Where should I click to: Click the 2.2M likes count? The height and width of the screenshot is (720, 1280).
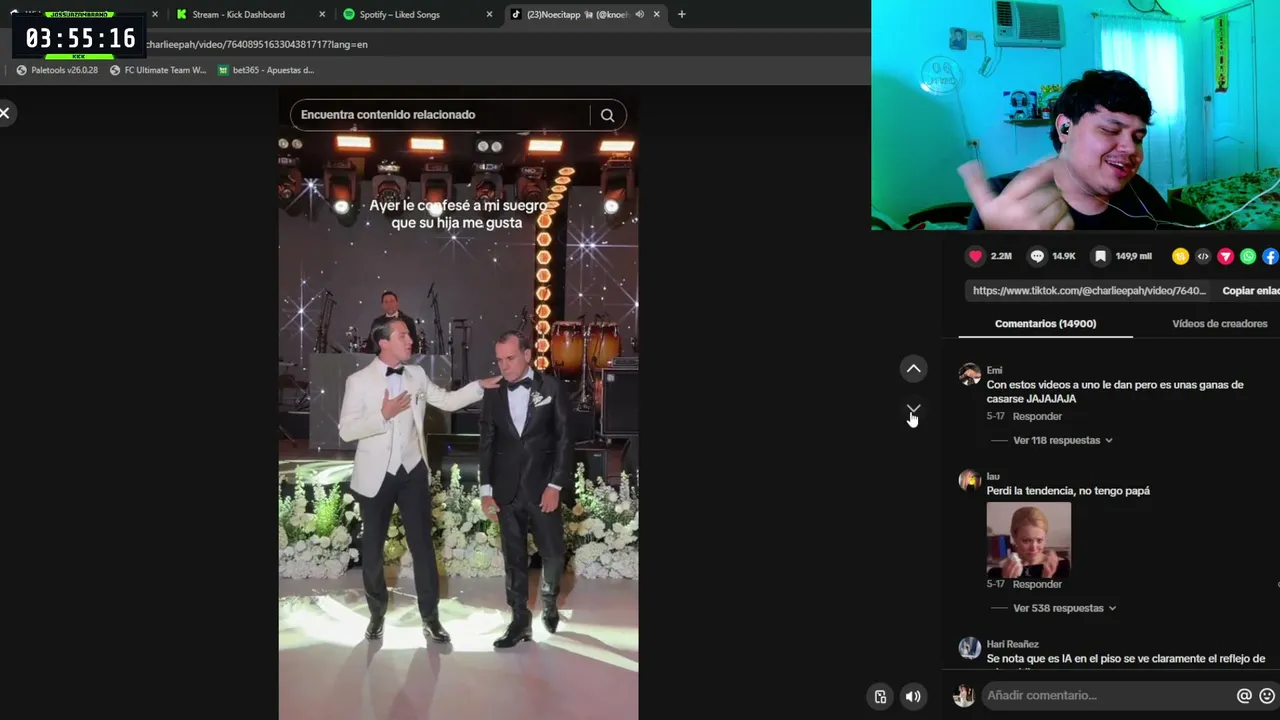(x=1001, y=256)
